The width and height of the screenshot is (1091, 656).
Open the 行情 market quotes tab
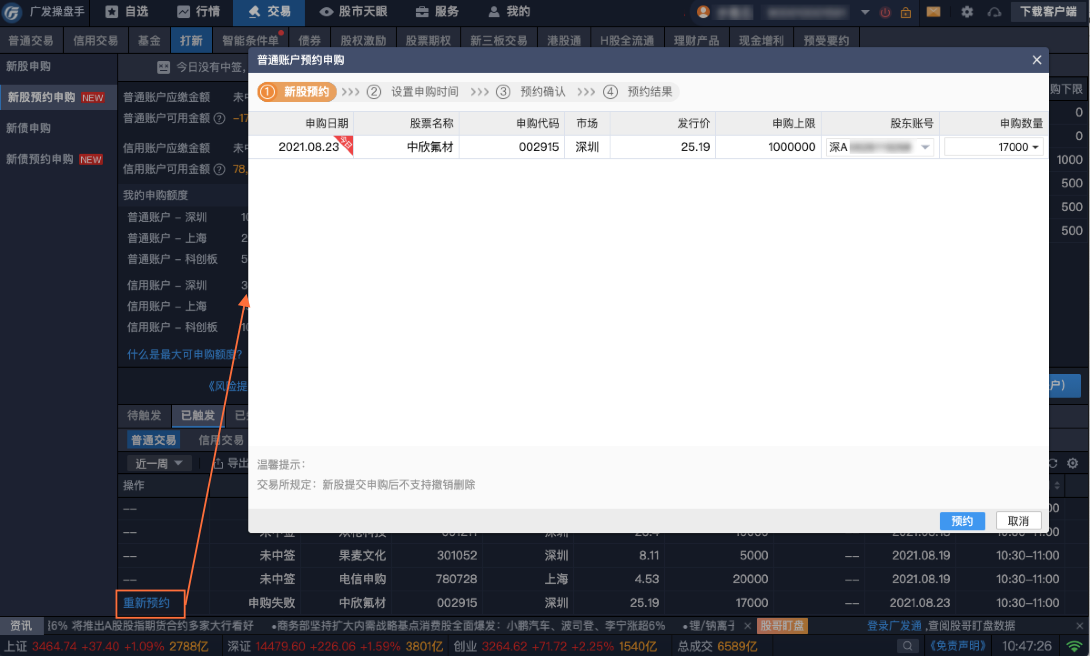pyautogui.click(x=198, y=12)
